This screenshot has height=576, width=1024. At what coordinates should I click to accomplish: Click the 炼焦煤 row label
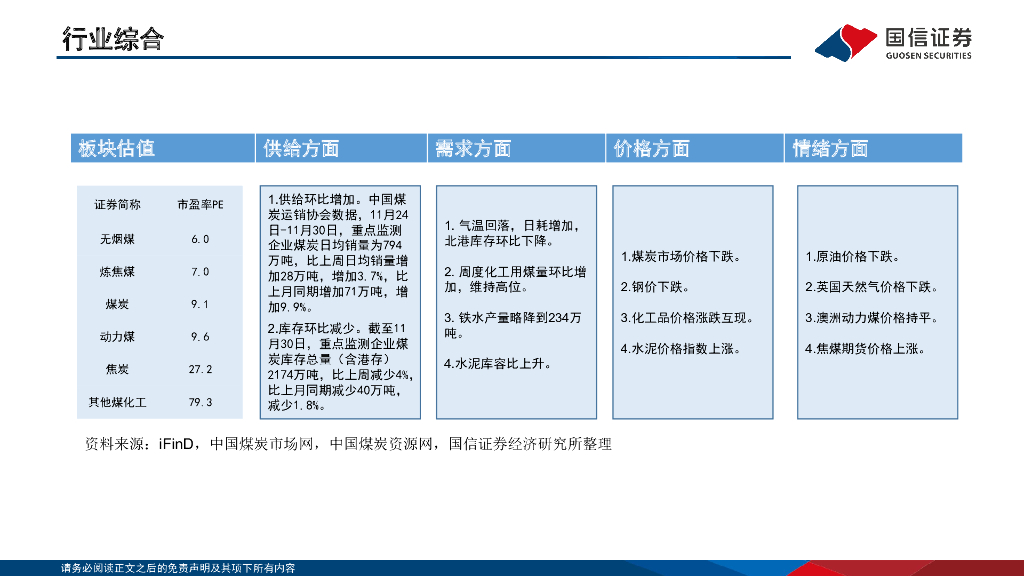pyautogui.click(x=118, y=272)
